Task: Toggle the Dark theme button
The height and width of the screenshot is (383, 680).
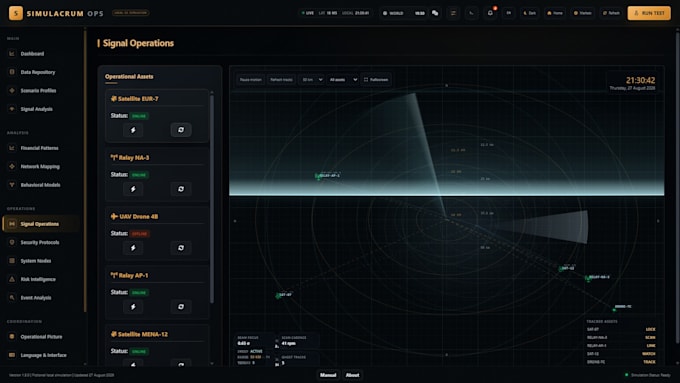Action: [530, 13]
